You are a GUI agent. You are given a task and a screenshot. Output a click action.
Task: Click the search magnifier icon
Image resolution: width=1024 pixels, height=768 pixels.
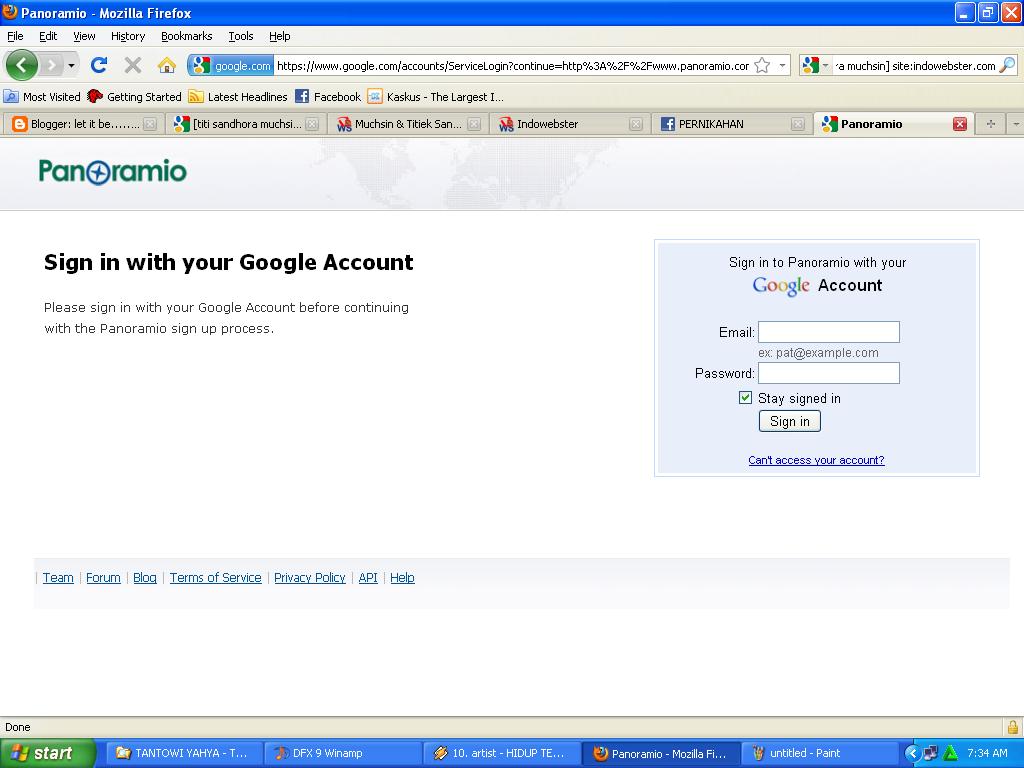coord(1008,65)
